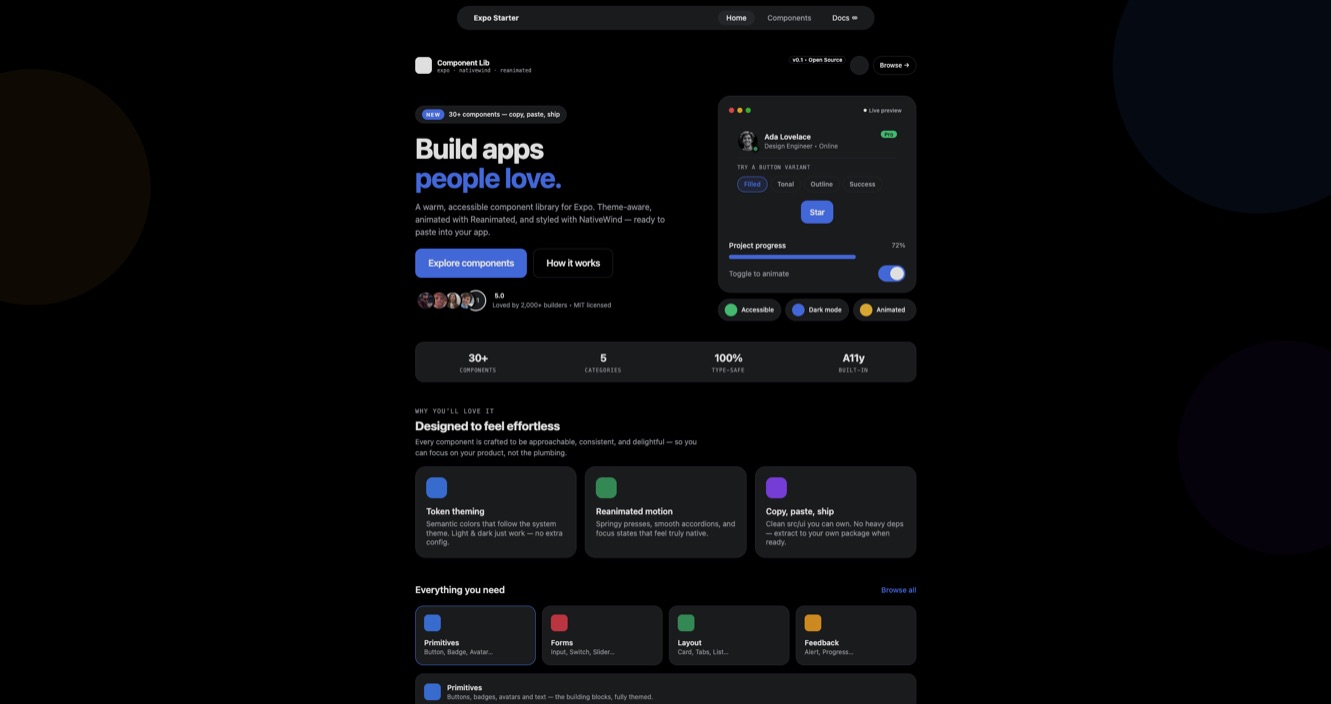The image size is (1331, 704).
Task: Click the Explore components button
Action: (x=471, y=263)
